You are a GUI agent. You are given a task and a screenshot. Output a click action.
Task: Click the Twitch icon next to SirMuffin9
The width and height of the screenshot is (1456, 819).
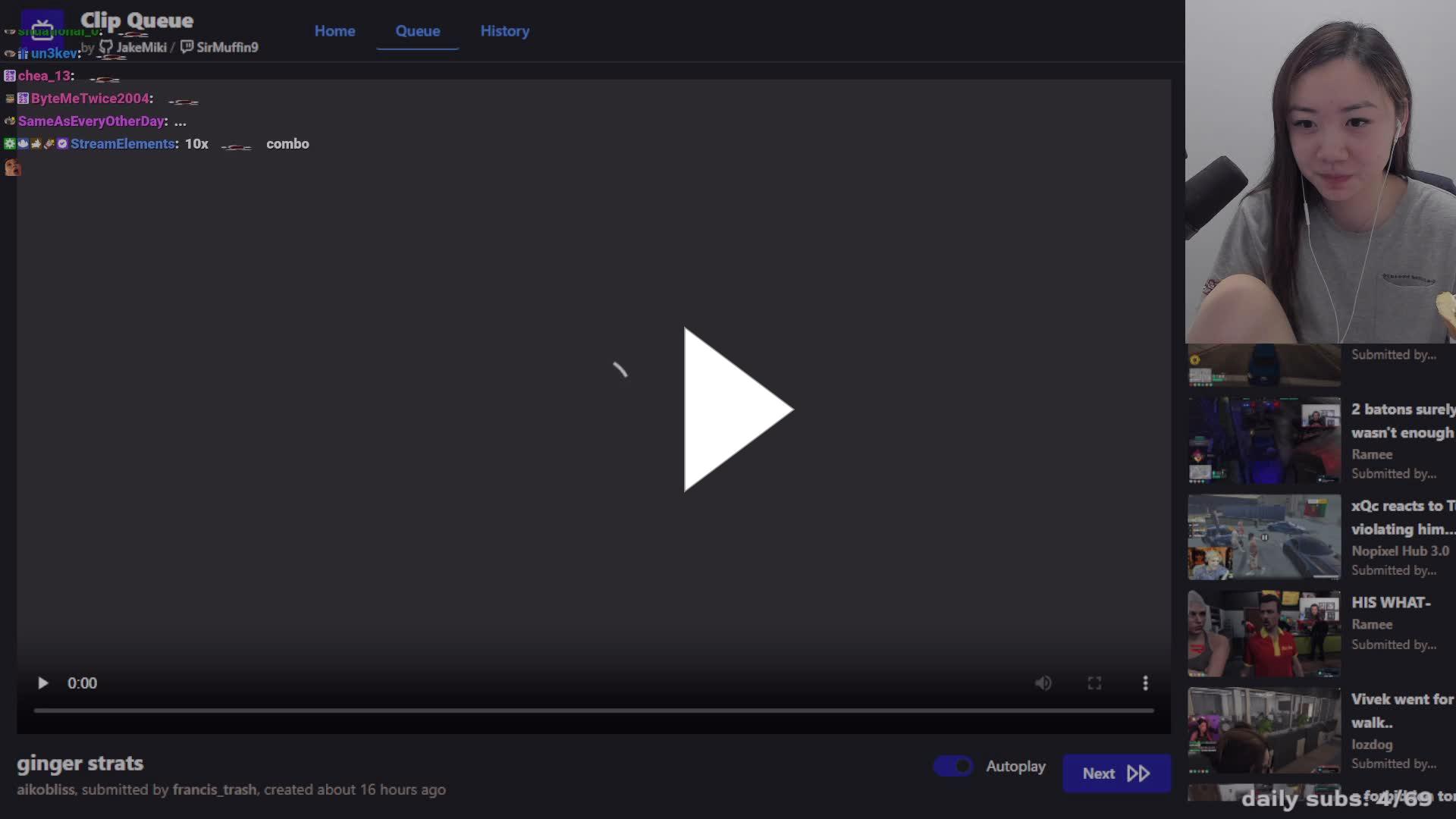pos(187,46)
